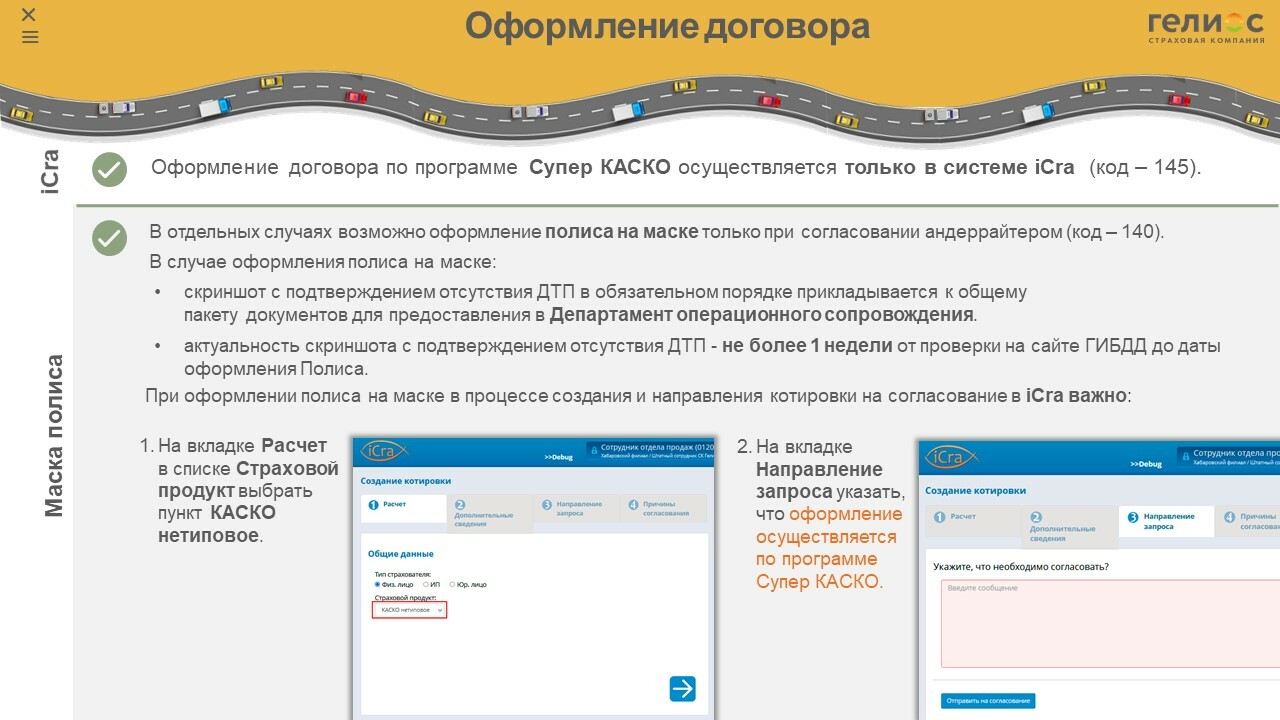The height and width of the screenshot is (720, 1280).
Task: Click the (код – 145) text
Action: pyautogui.click(x=1144, y=167)
